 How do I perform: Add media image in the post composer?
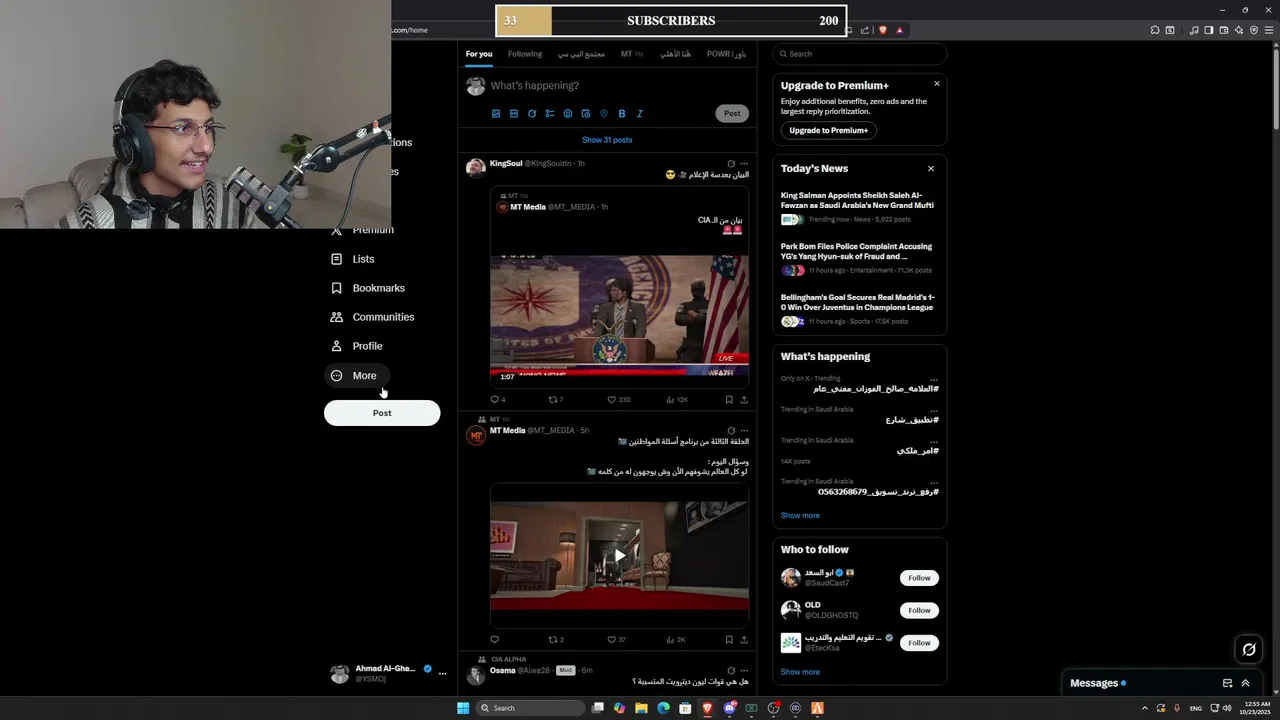495,114
